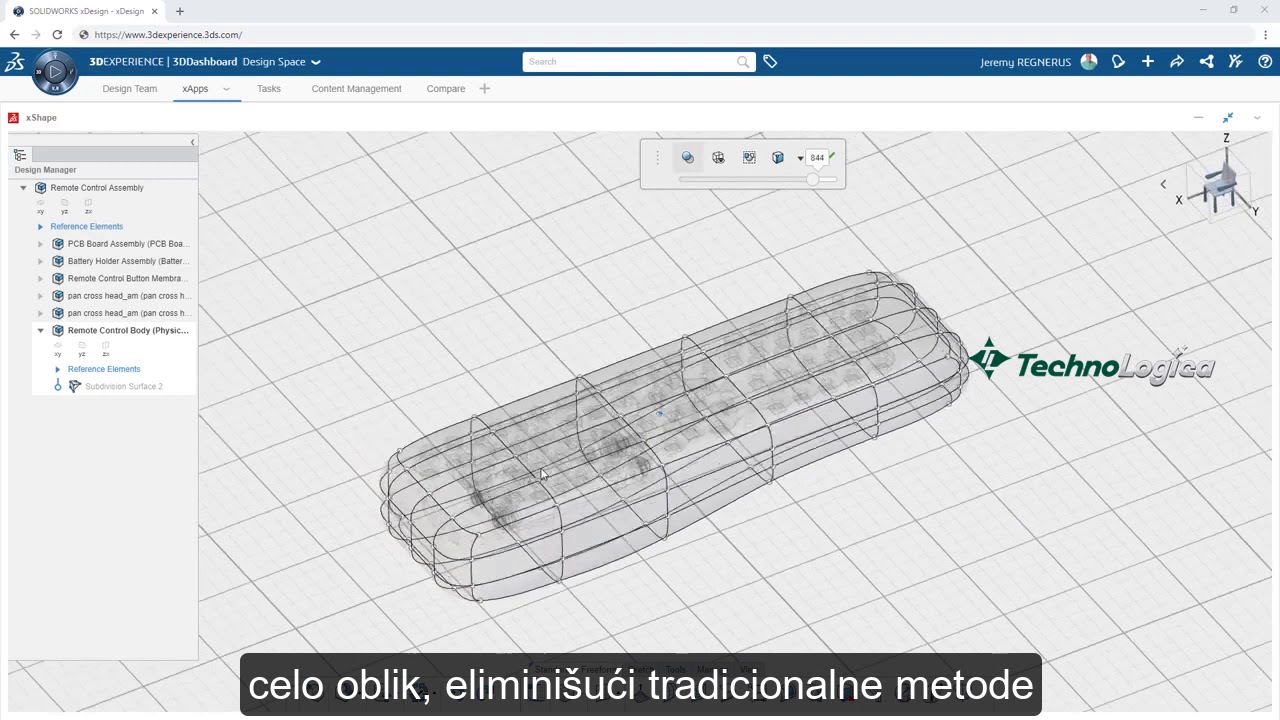The height and width of the screenshot is (720, 1280).
Task: Expand the PCB Board Assembly node
Action: [x=41, y=244]
